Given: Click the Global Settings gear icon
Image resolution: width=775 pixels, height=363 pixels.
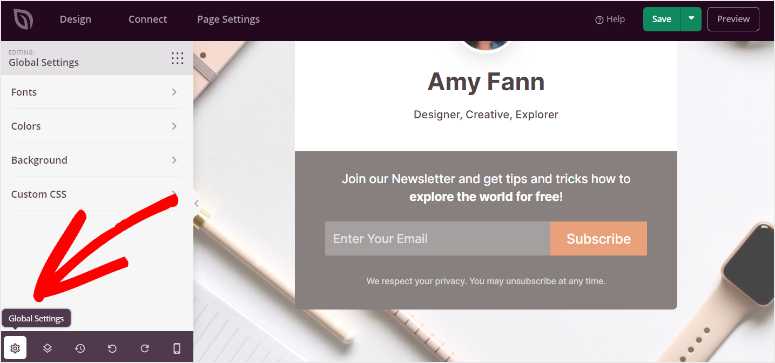Looking at the screenshot, I should [x=15, y=348].
